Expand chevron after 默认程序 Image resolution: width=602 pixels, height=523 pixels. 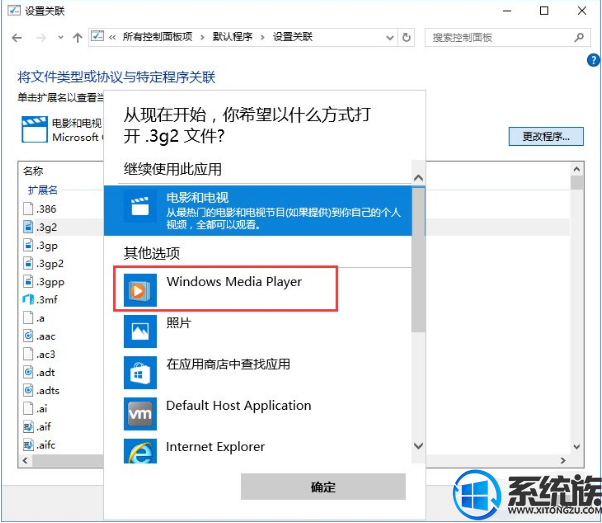pyautogui.click(x=263, y=37)
